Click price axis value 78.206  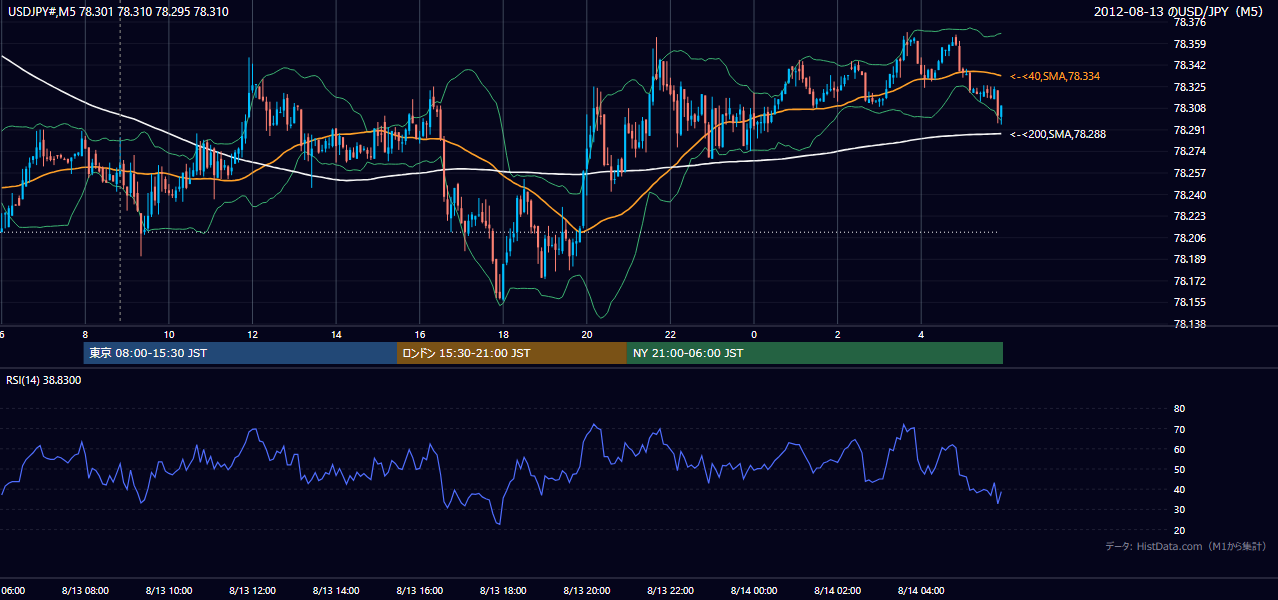point(1190,238)
